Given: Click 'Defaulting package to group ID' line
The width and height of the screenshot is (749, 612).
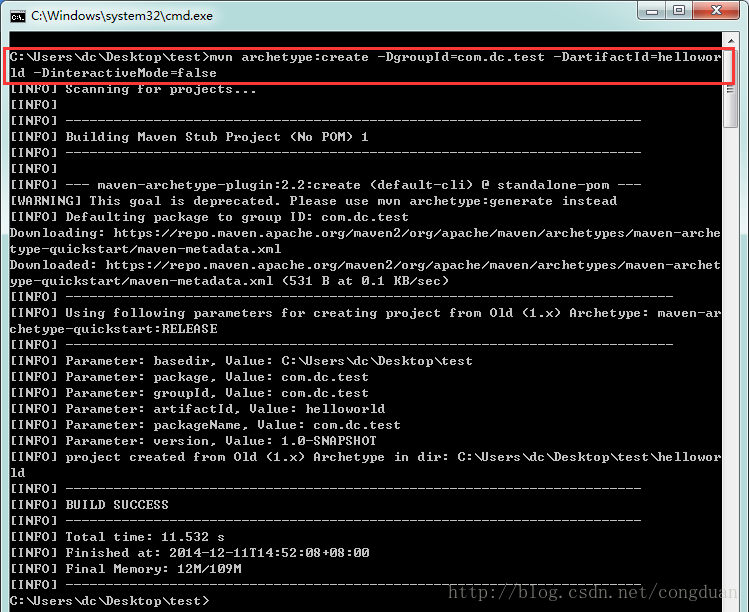Looking at the screenshot, I should [x=209, y=217].
